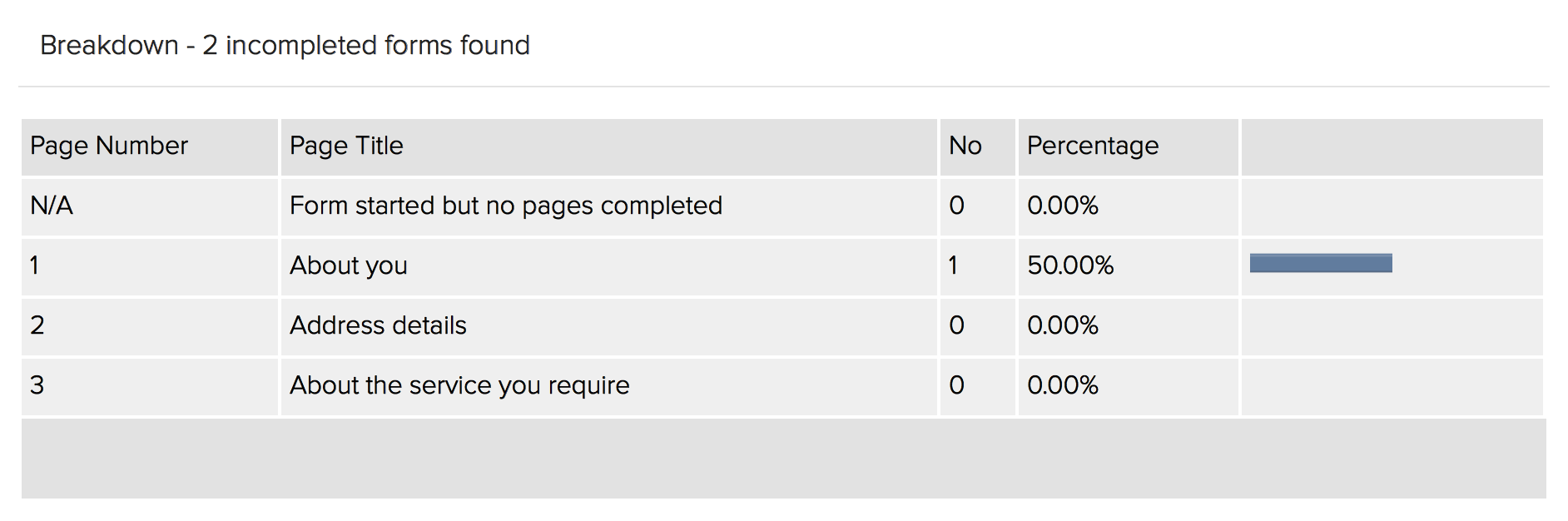The image size is (1568, 521).
Task: Select the 'Address details' page title
Action: [x=378, y=325]
